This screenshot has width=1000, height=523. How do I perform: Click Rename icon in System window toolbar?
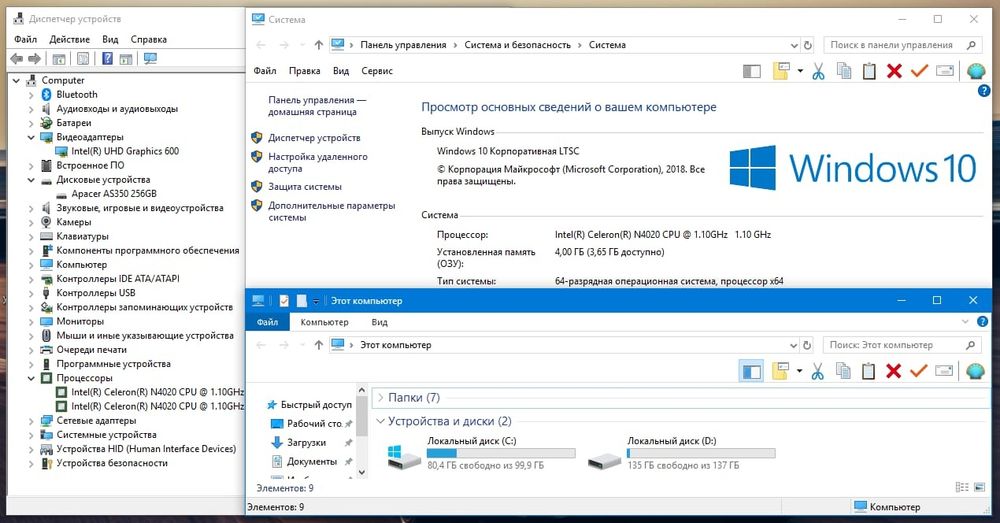click(945, 71)
